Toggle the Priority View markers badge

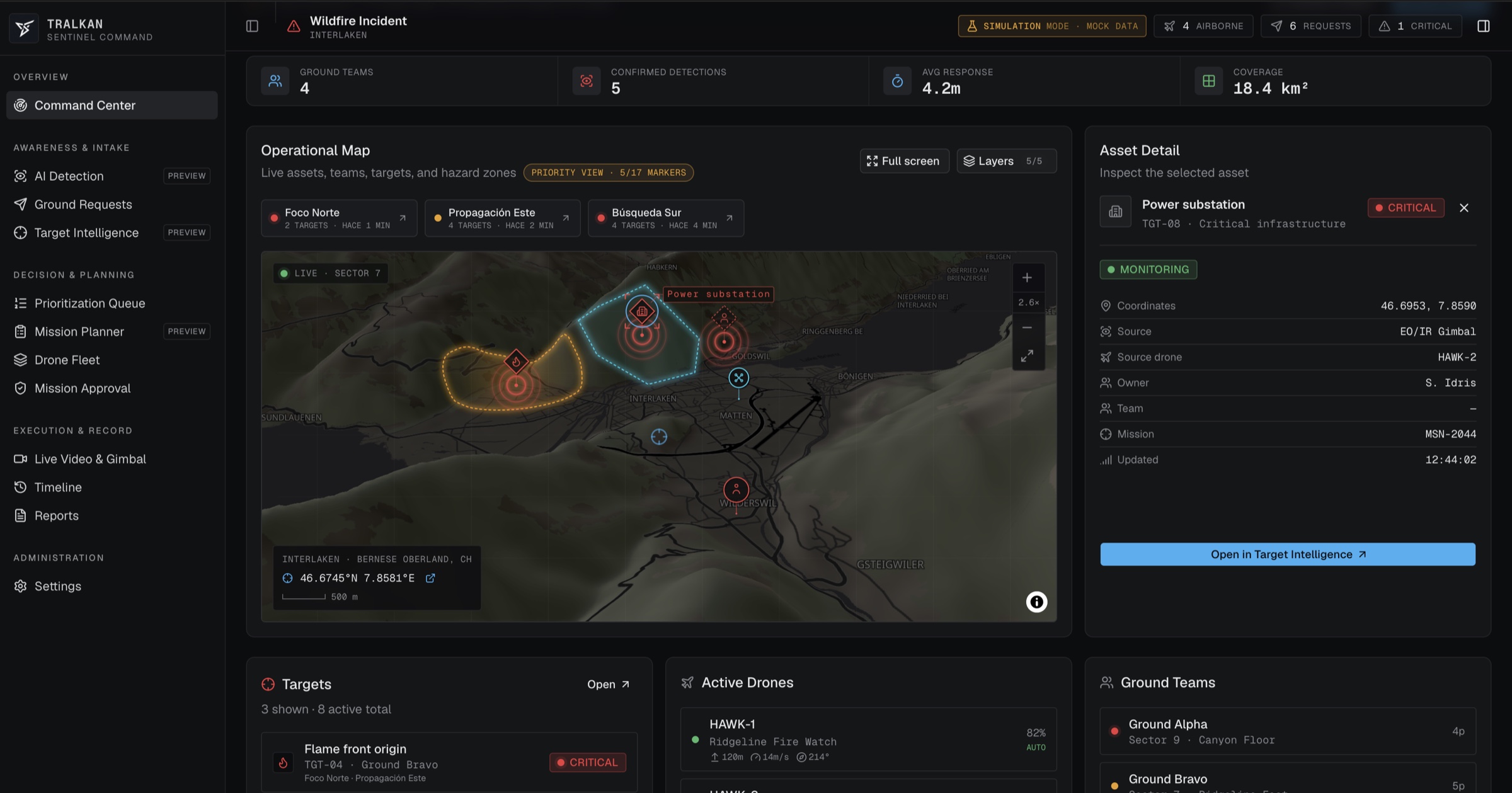click(x=609, y=173)
